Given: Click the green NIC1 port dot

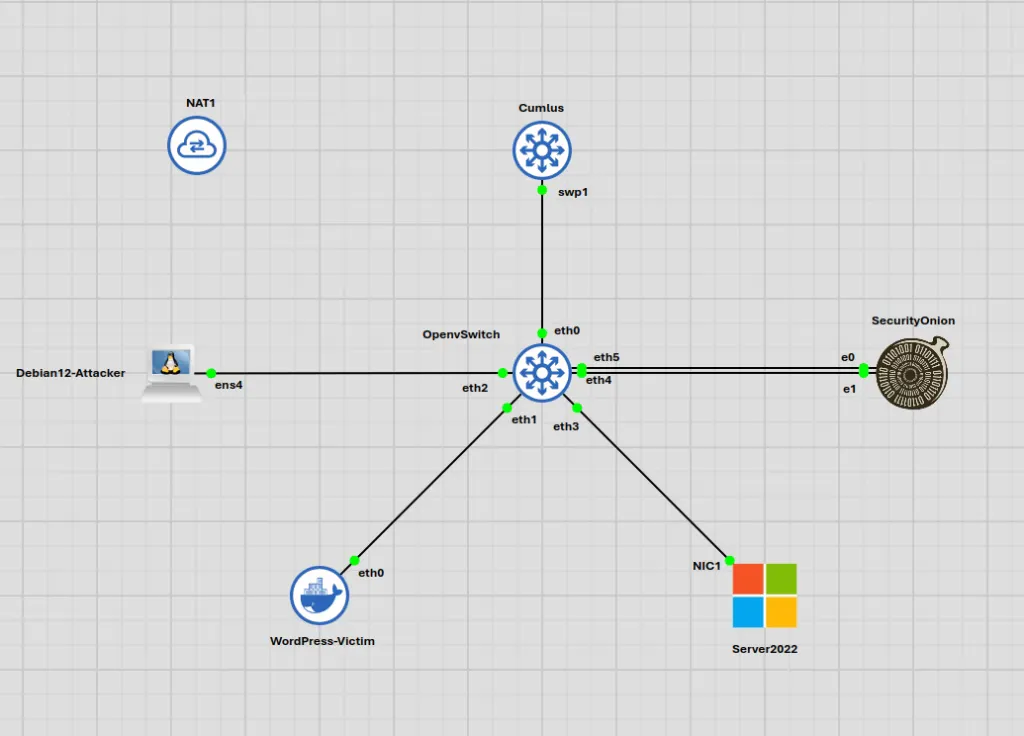Looking at the screenshot, I should [729, 560].
